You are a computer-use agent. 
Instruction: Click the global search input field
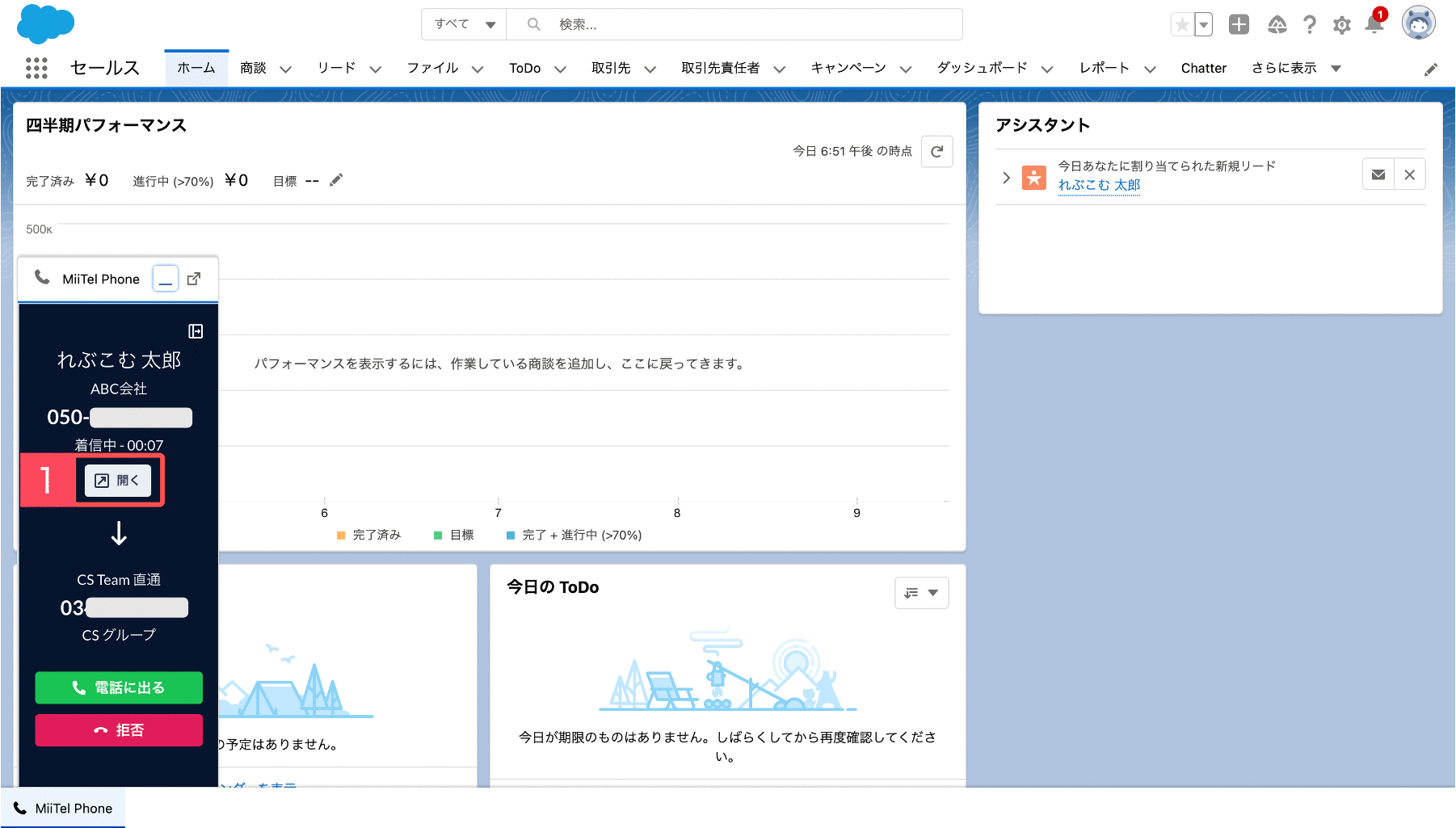tap(735, 24)
